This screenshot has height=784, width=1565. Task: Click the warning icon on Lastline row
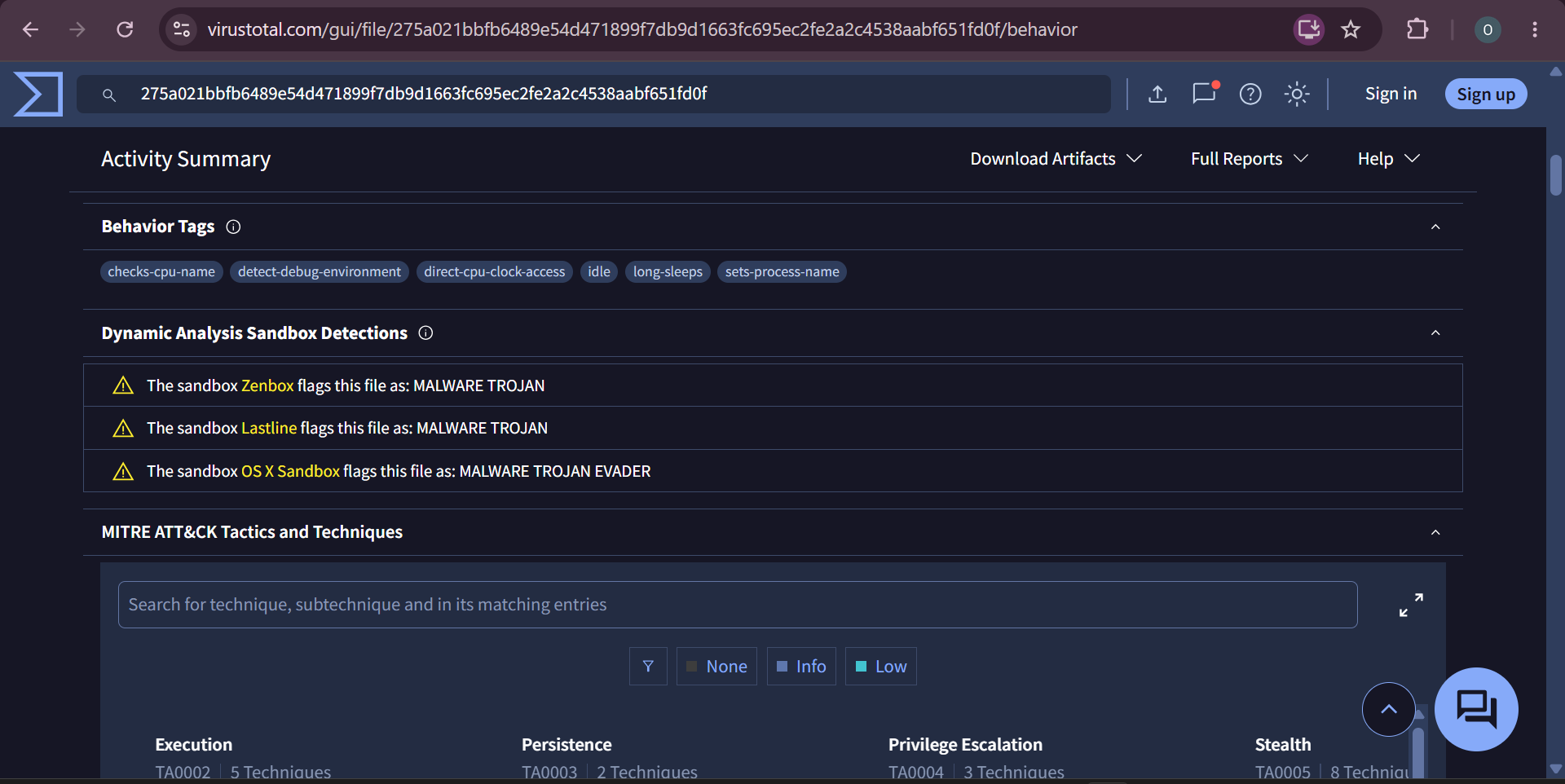pos(123,428)
